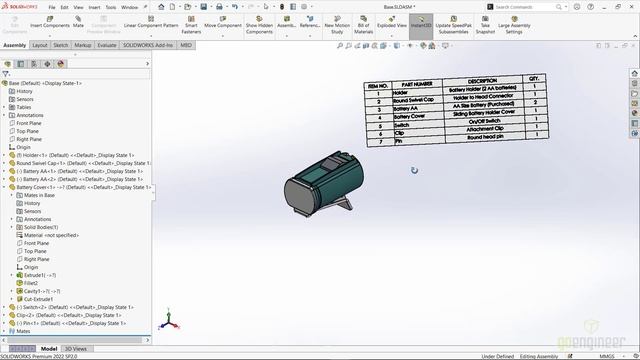The width and height of the screenshot is (640, 360).
Task: Undo the last action
Action: pos(235,7)
